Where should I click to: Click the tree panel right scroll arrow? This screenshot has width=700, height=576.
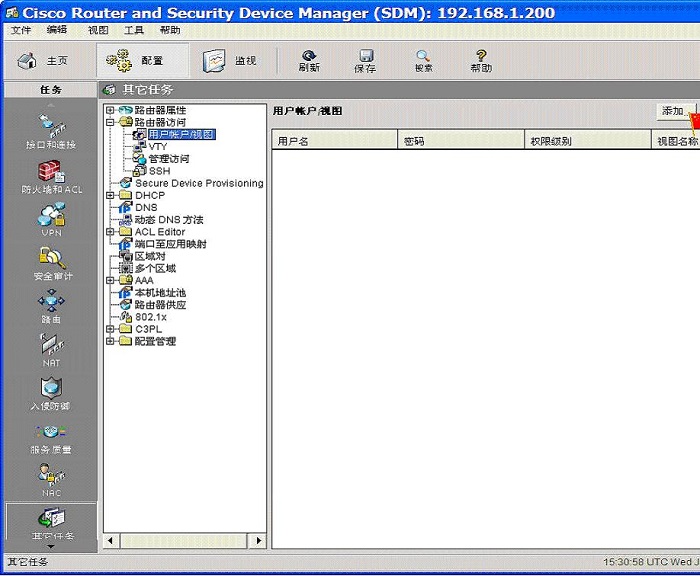258,541
